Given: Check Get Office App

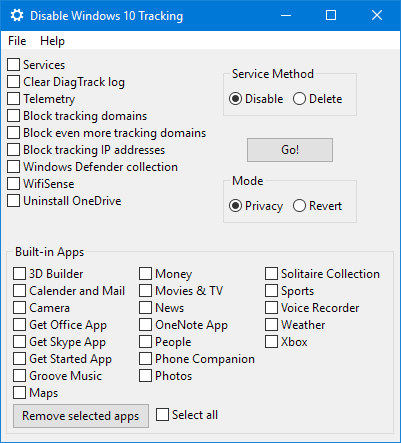Looking at the screenshot, I should tap(19, 325).
